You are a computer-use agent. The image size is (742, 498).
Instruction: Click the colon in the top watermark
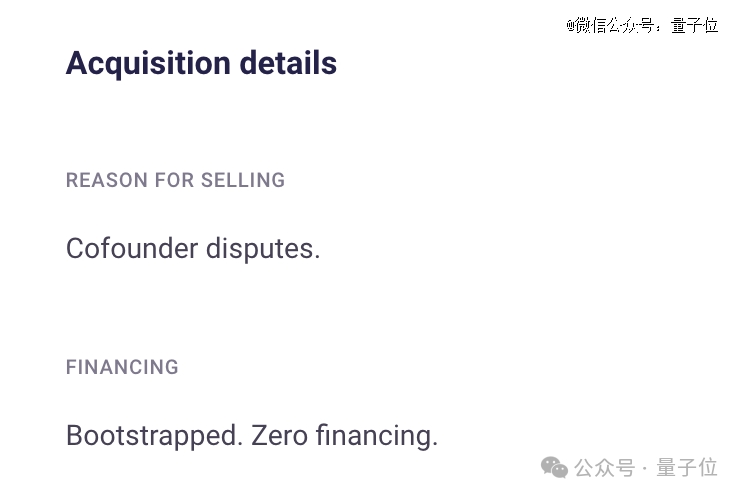coord(658,28)
